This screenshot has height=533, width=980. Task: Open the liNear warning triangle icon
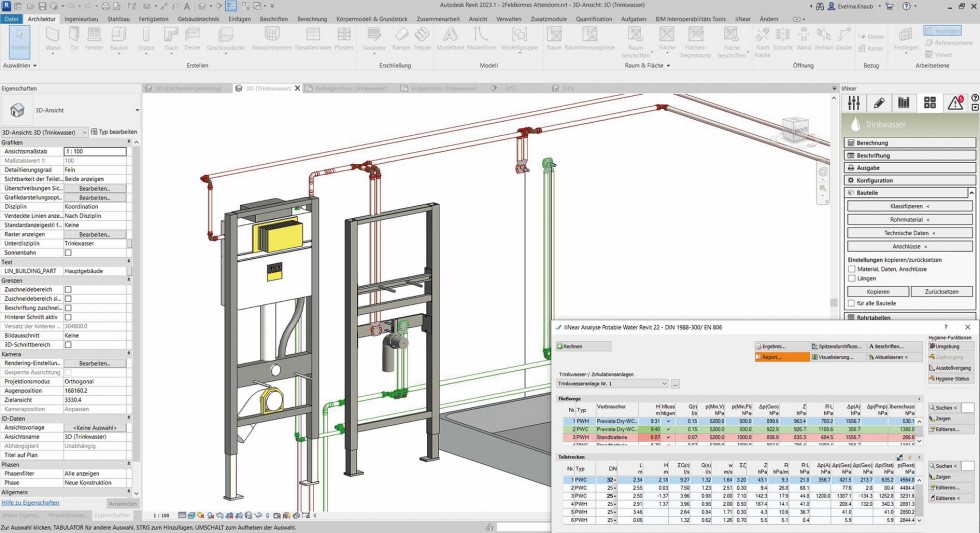(955, 102)
